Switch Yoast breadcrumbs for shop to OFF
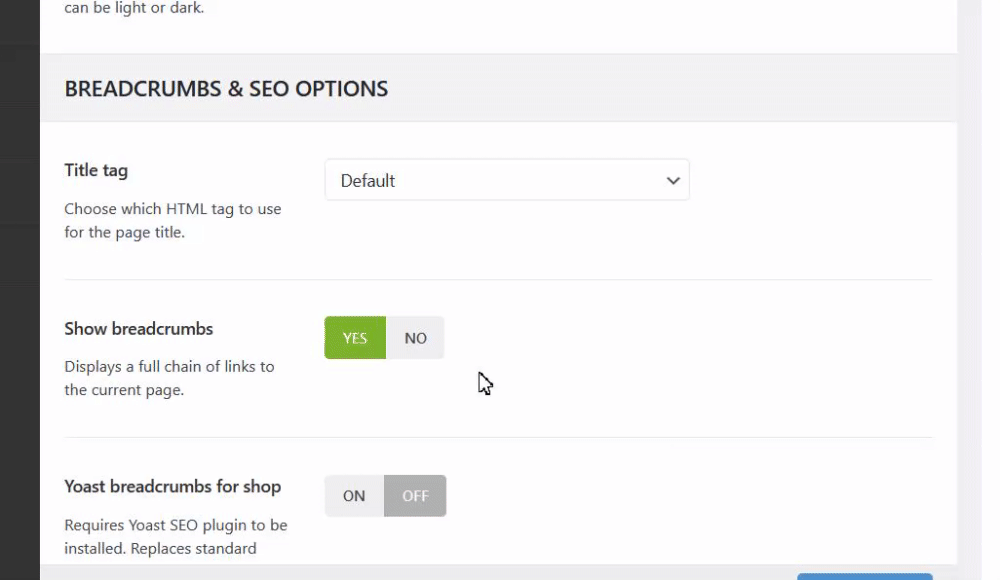Image resolution: width=1000 pixels, height=580 pixels. tap(415, 496)
